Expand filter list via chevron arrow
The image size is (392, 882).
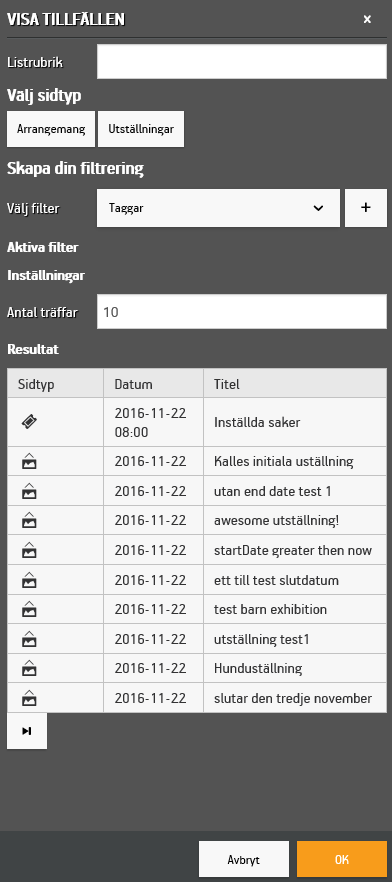pos(318,208)
